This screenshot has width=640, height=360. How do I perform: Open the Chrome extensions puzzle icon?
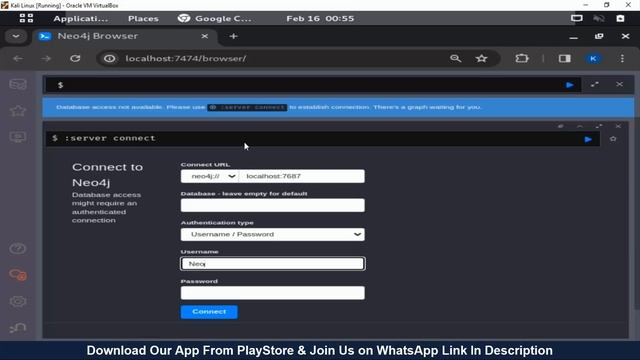click(522, 58)
